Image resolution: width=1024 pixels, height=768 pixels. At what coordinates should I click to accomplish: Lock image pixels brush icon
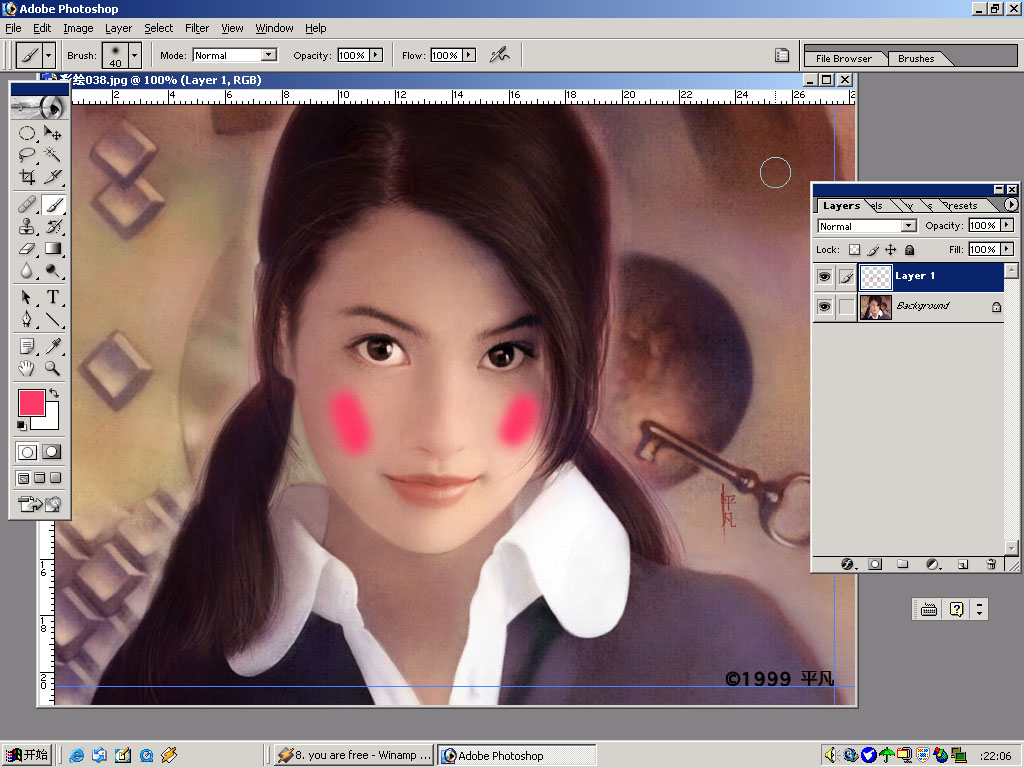coord(873,249)
